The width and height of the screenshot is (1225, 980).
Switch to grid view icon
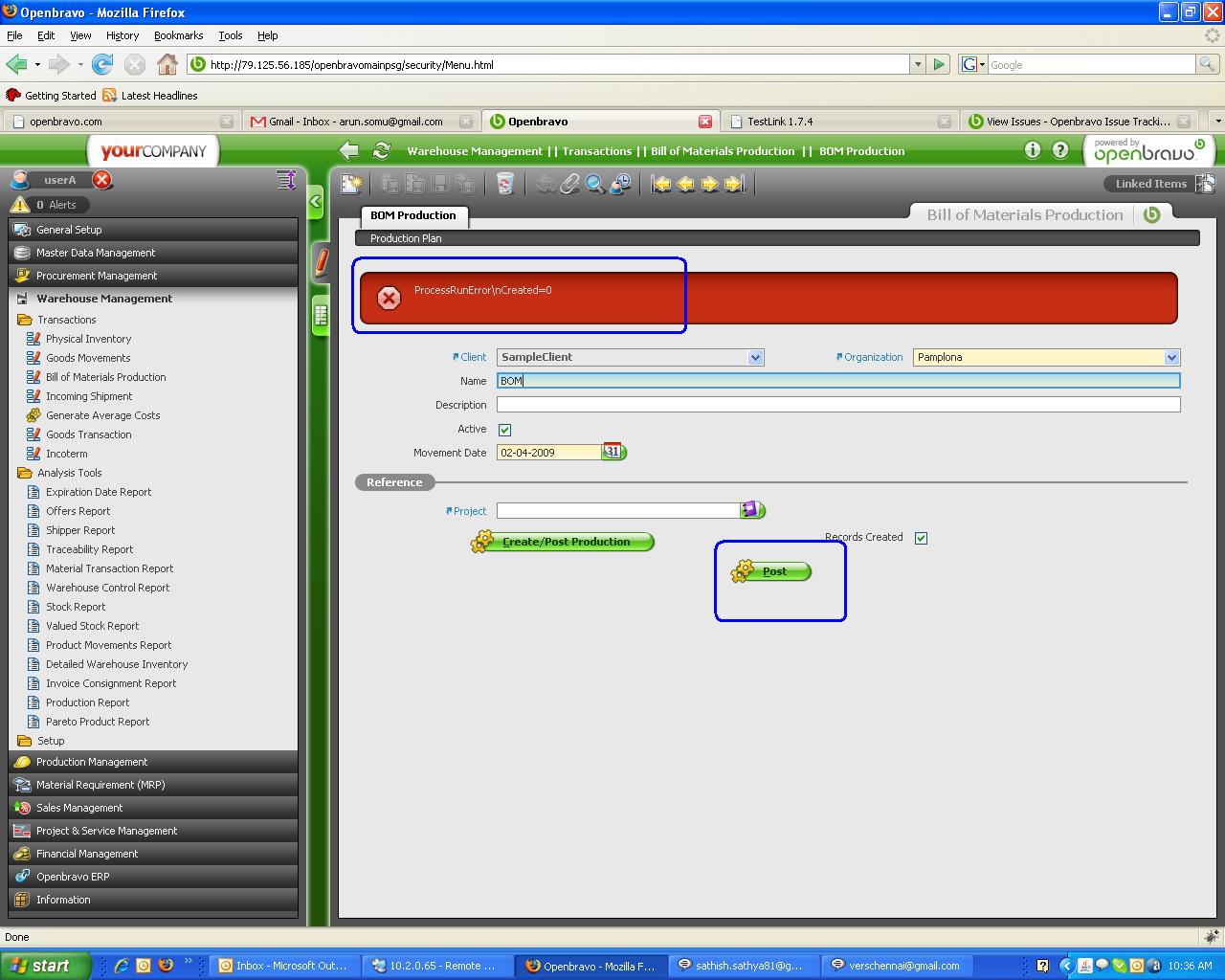pyautogui.click(x=321, y=314)
